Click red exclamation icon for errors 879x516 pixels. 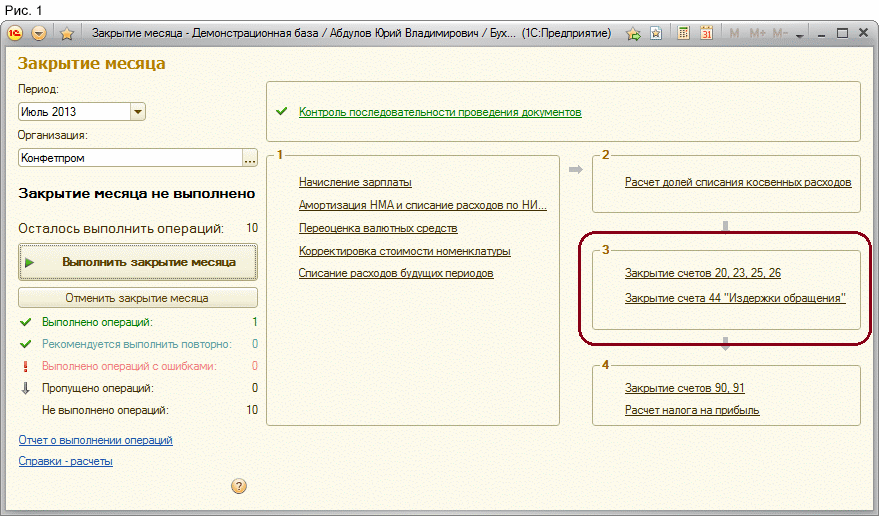coord(26,366)
